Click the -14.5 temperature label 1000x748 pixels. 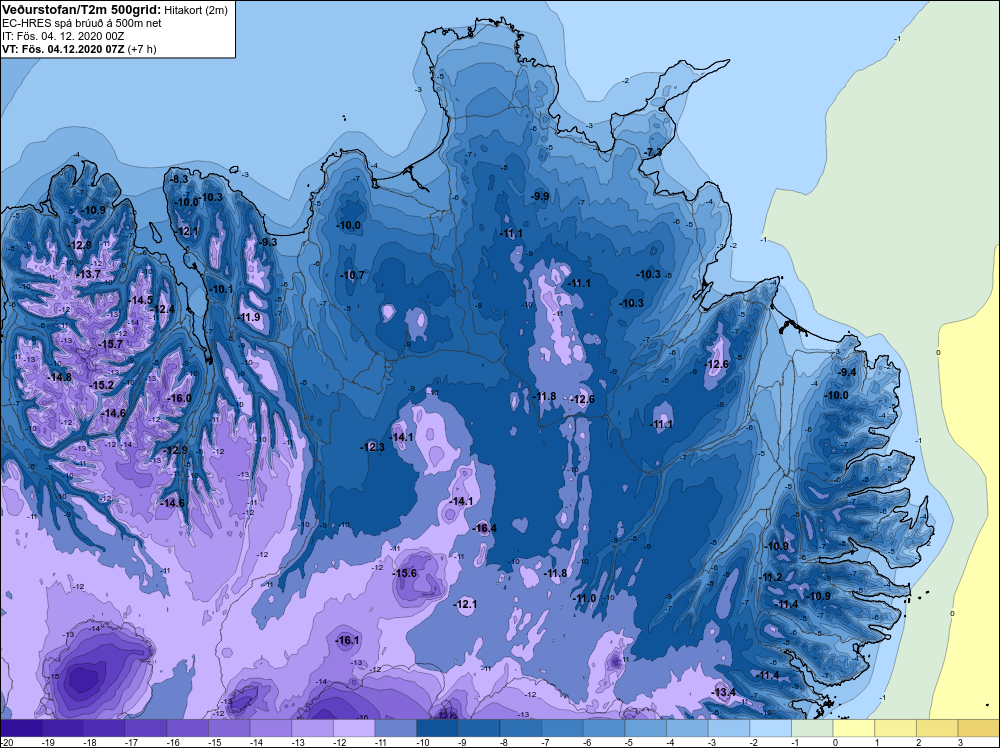click(141, 300)
